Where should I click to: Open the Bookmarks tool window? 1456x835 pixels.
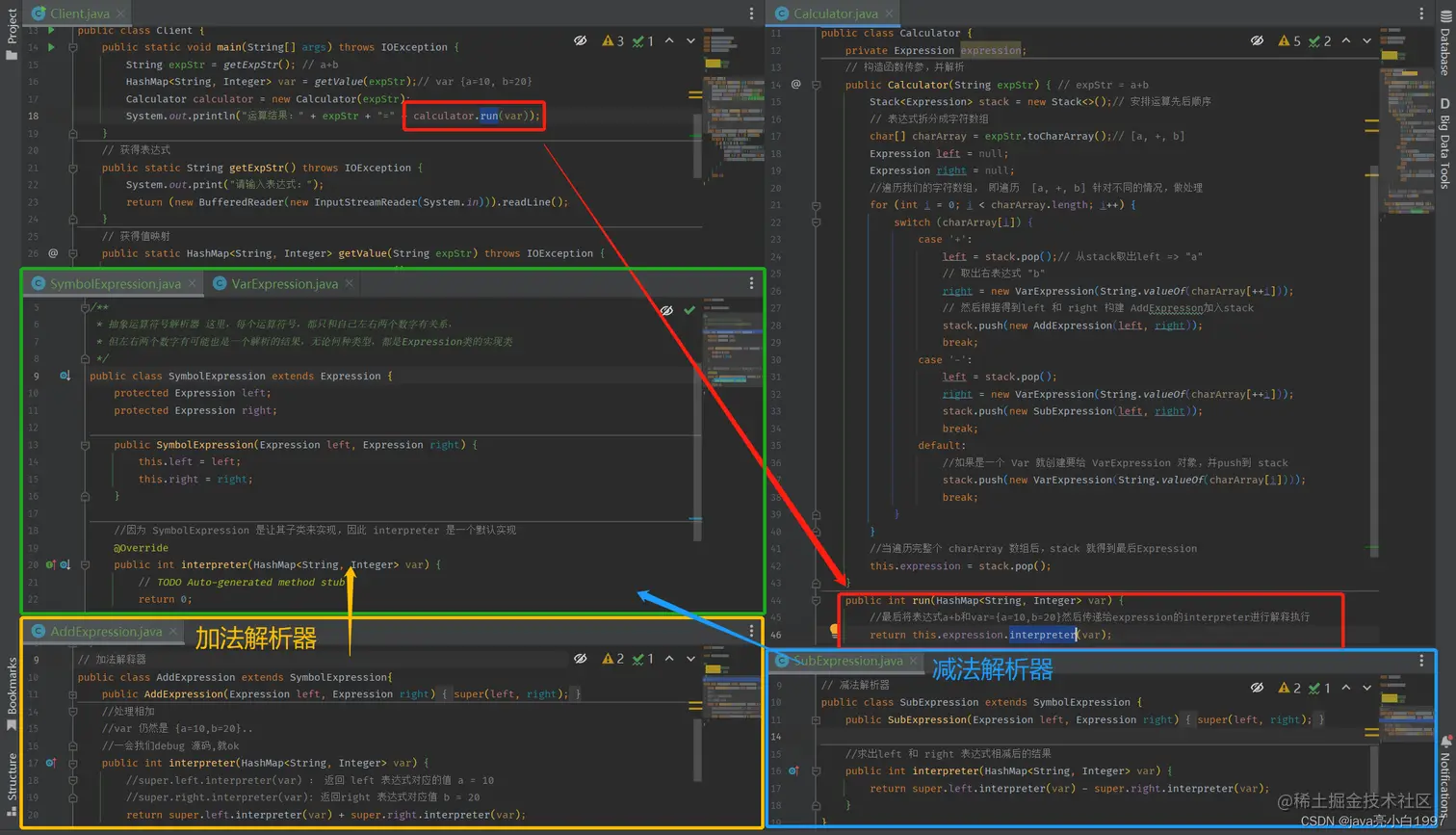pyautogui.click(x=12, y=693)
